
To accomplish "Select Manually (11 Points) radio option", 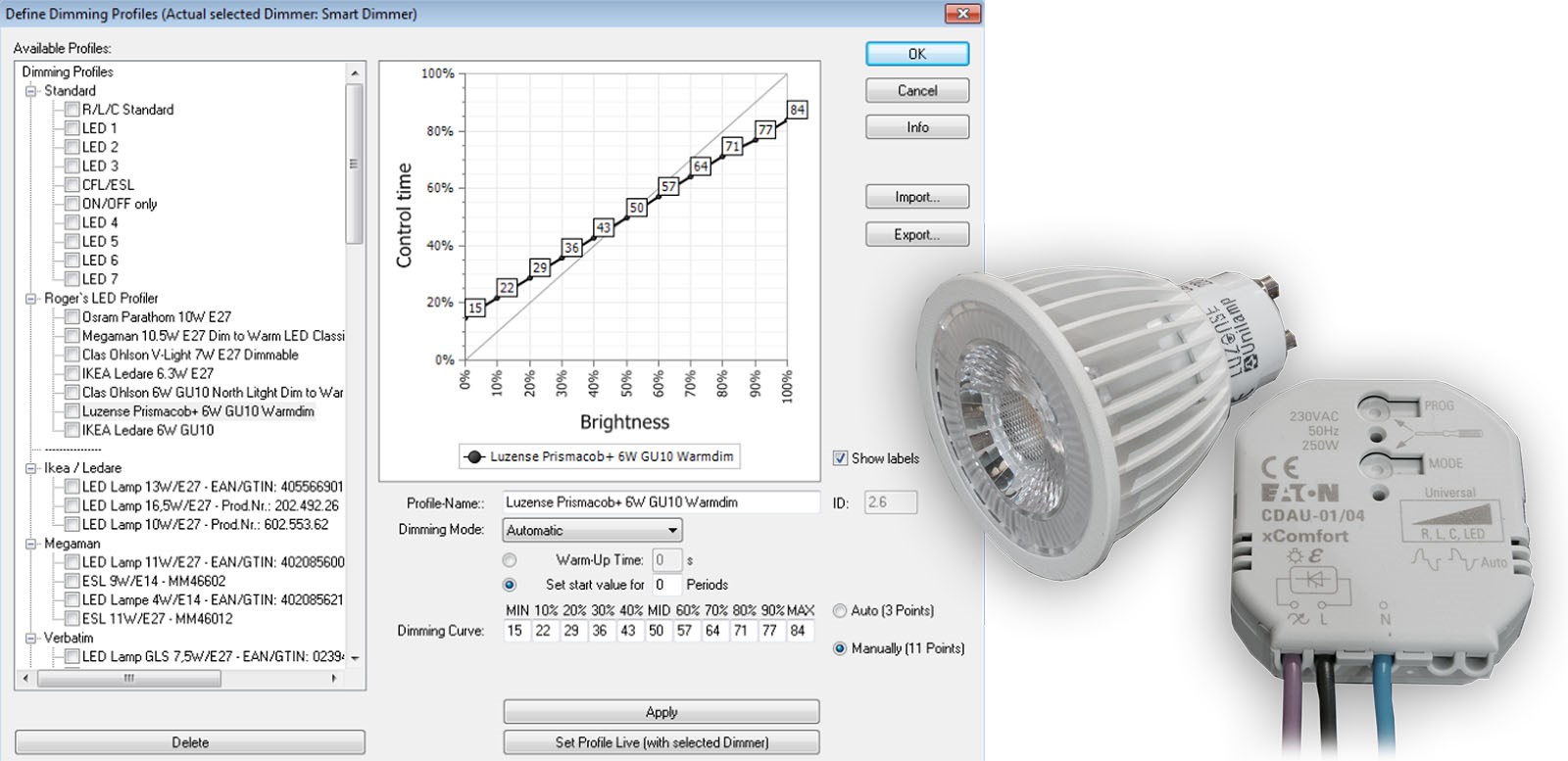I will click(840, 648).
